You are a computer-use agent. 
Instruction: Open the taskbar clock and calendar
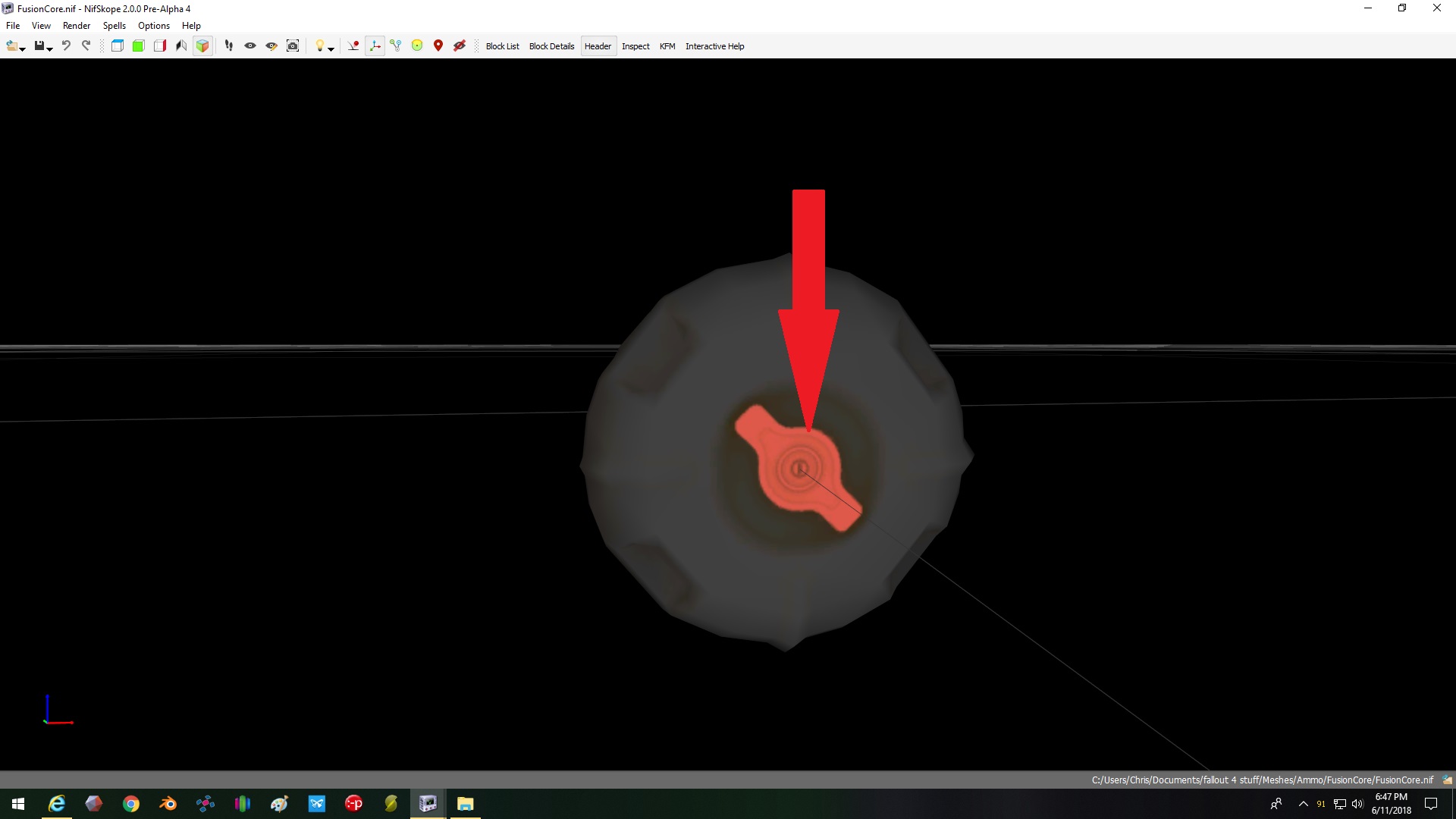1391,804
